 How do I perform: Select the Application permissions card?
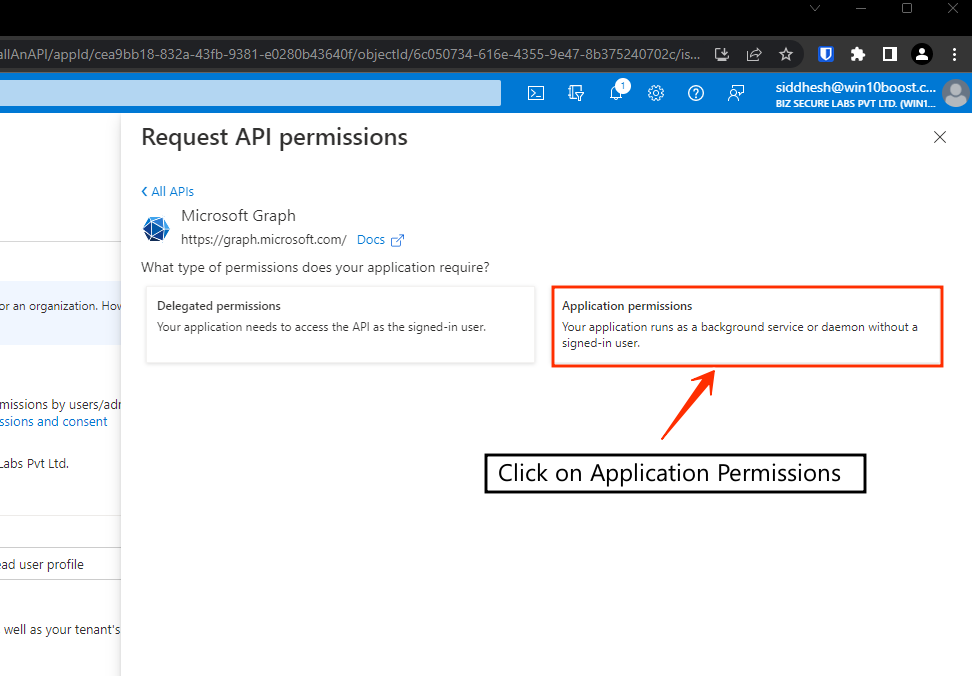coord(746,326)
